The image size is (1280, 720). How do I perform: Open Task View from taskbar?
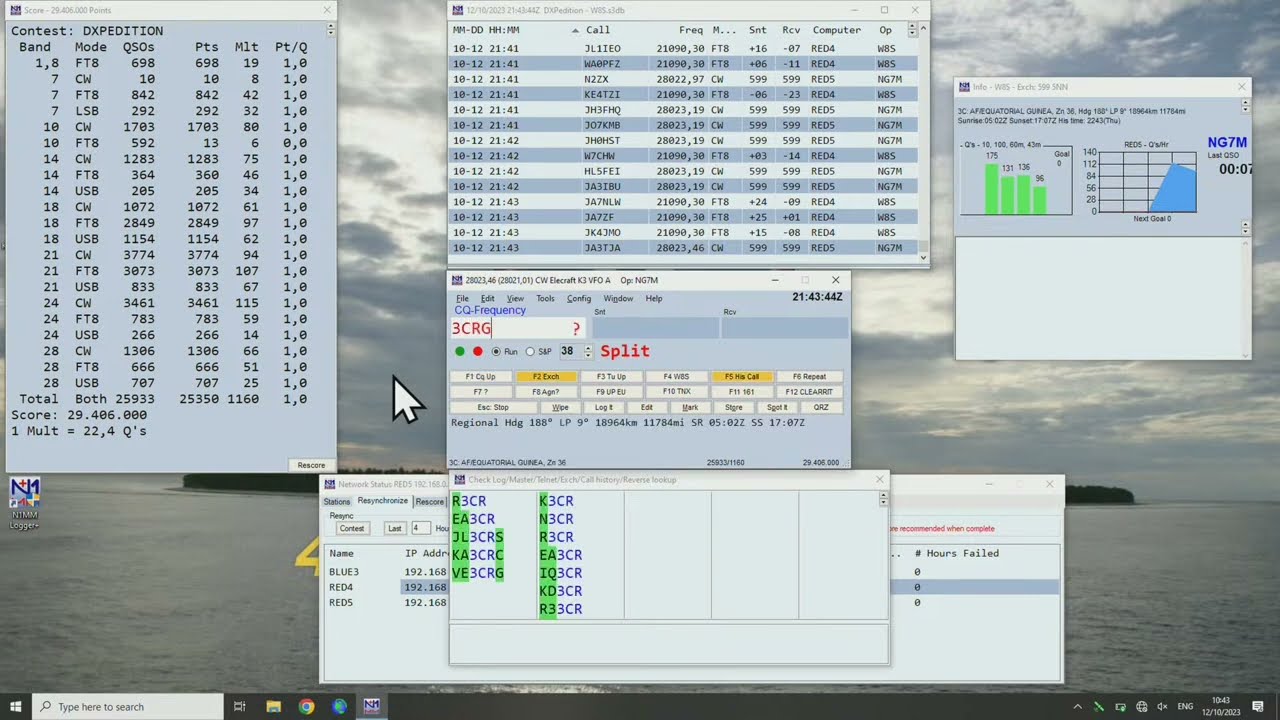[x=240, y=706]
